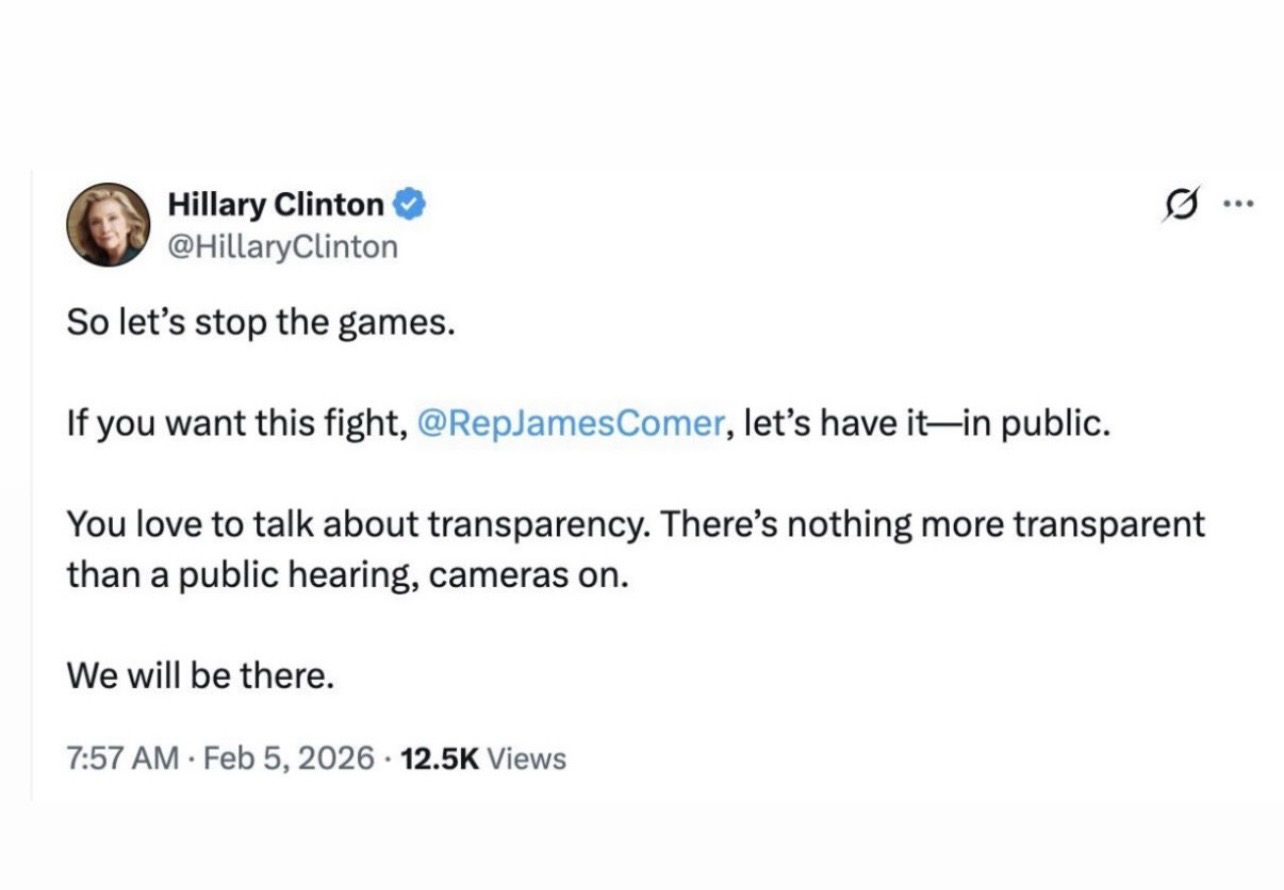The height and width of the screenshot is (890, 1284).
Task: Open the @HillaryClinton handle link
Action: point(283,246)
